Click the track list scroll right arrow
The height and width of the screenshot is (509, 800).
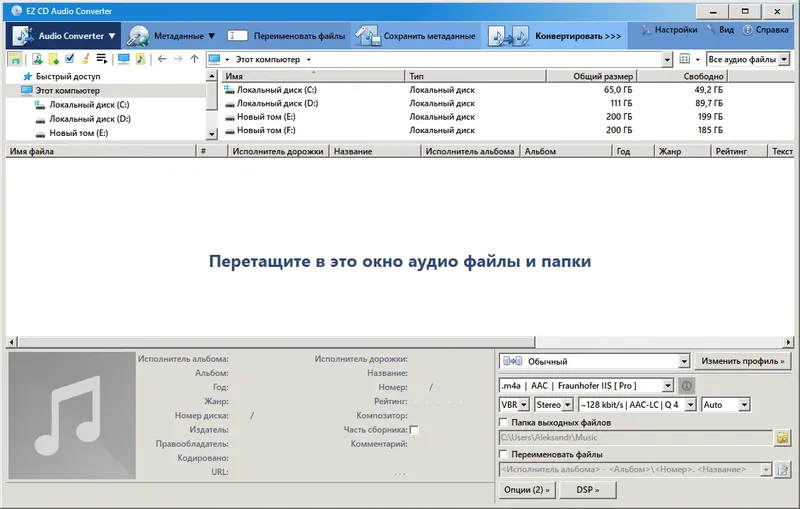[789, 342]
